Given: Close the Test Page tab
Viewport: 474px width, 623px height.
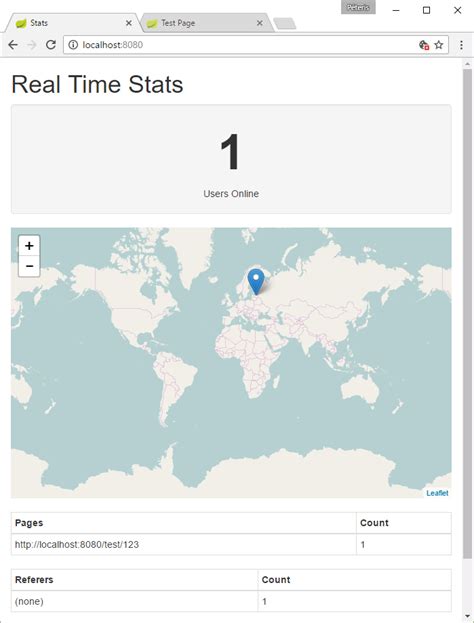Looking at the screenshot, I should click(x=259, y=23).
